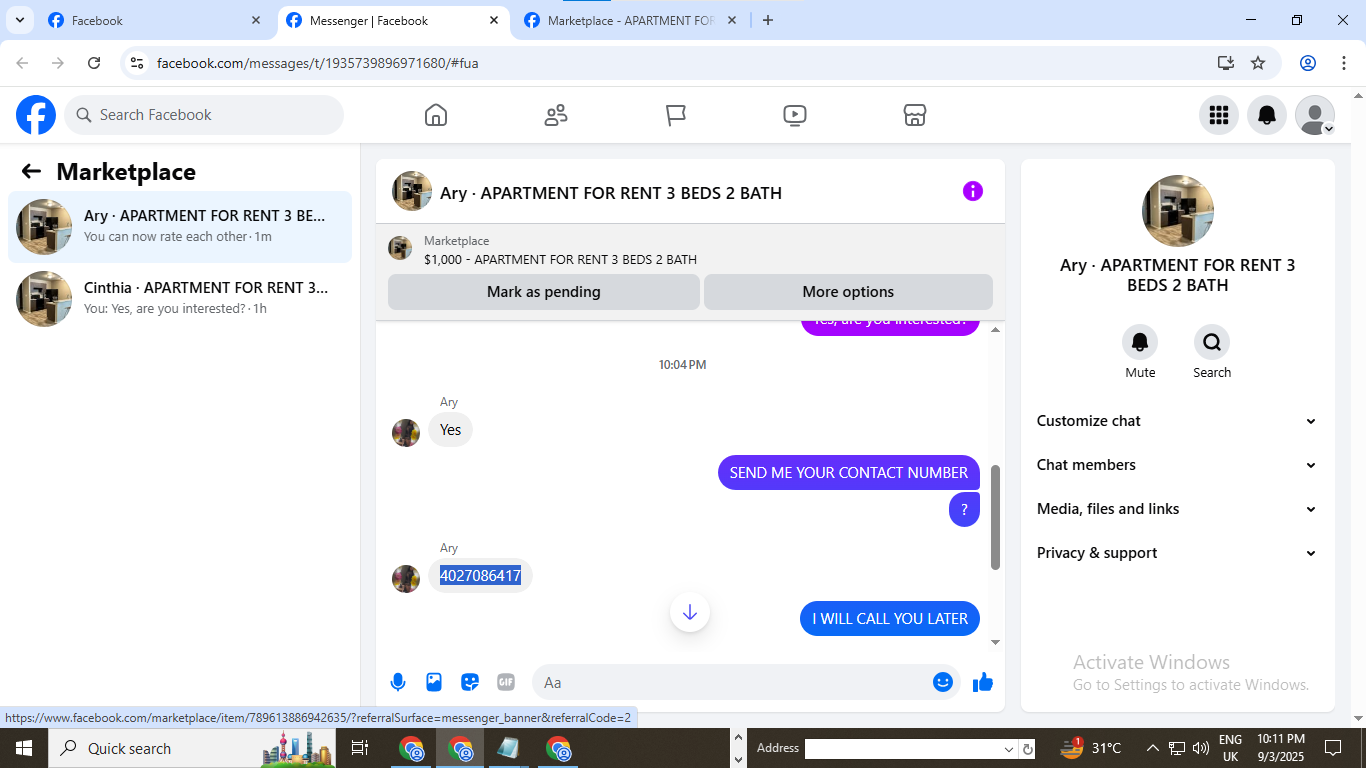Open Chrome tab search dropdown
This screenshot has width=1366, height=768.
pos(19,20)
